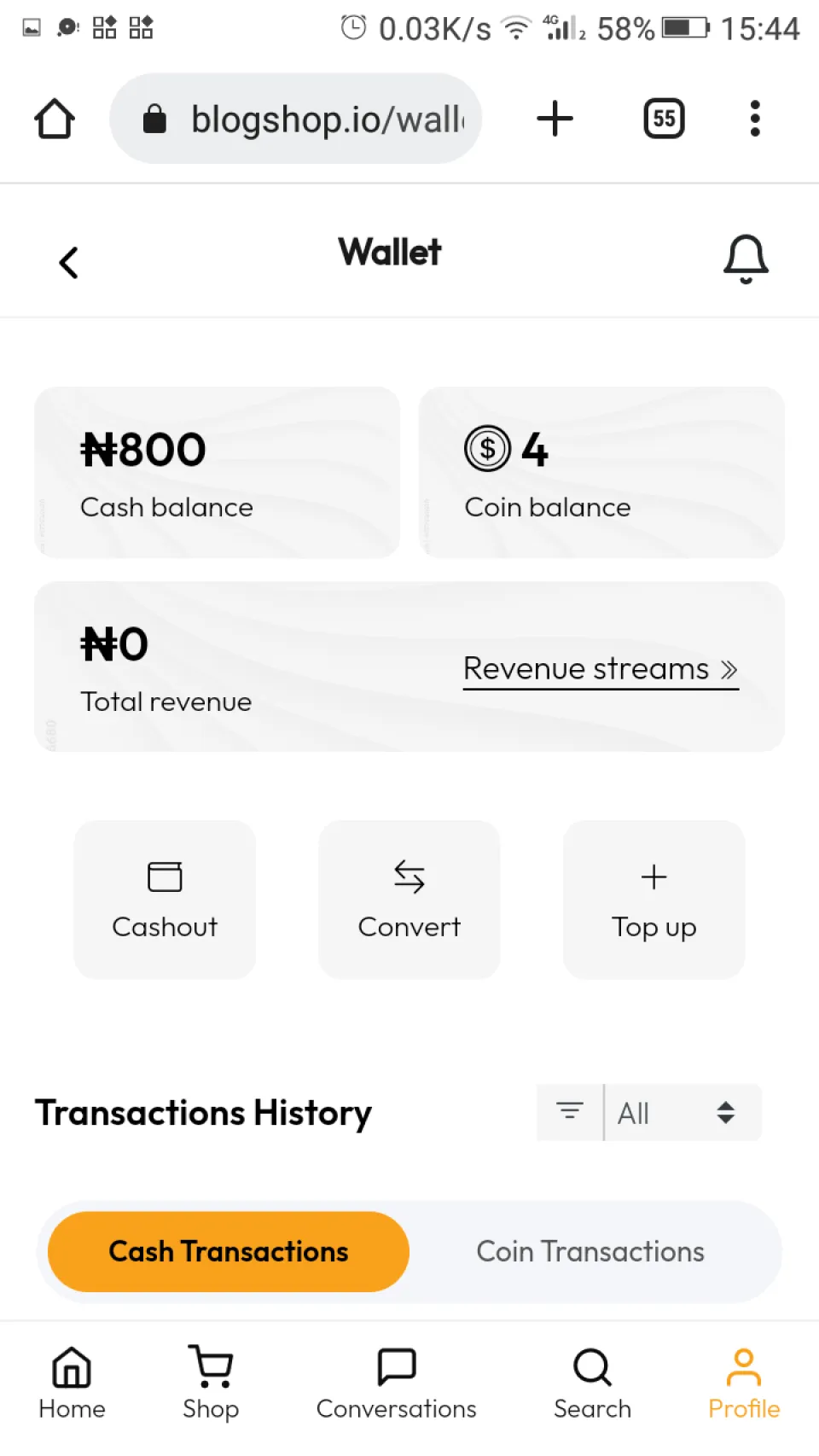Click the coin balance dollar icon

(487, 449)
